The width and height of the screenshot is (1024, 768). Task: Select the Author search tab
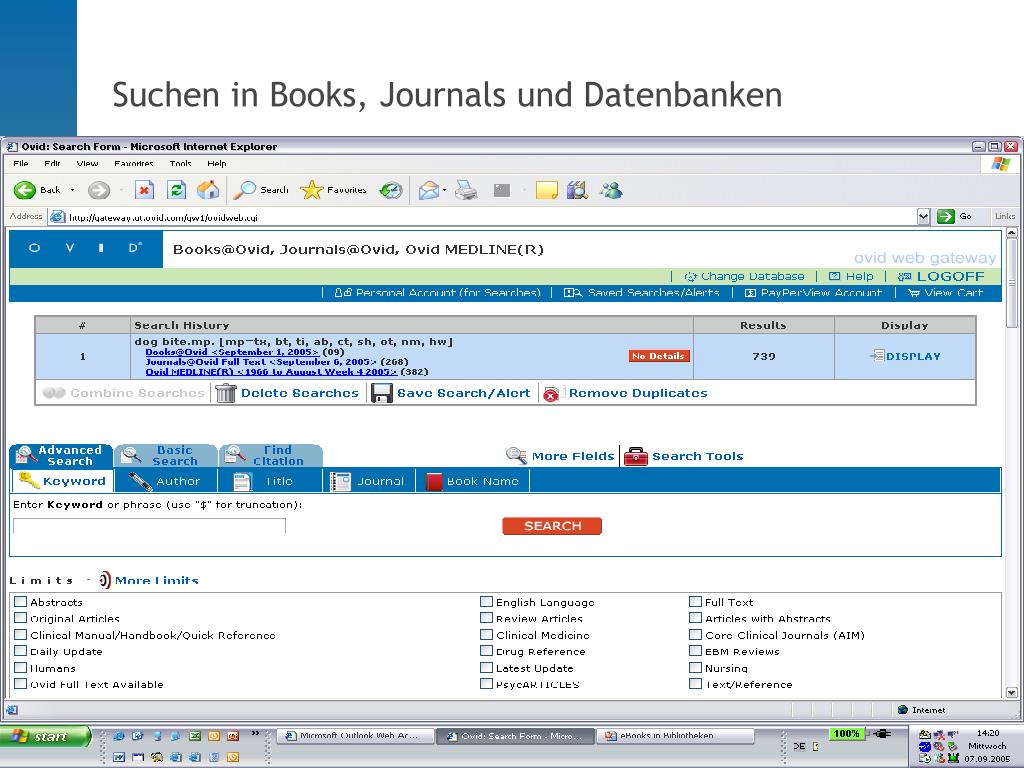pos(165,481)
